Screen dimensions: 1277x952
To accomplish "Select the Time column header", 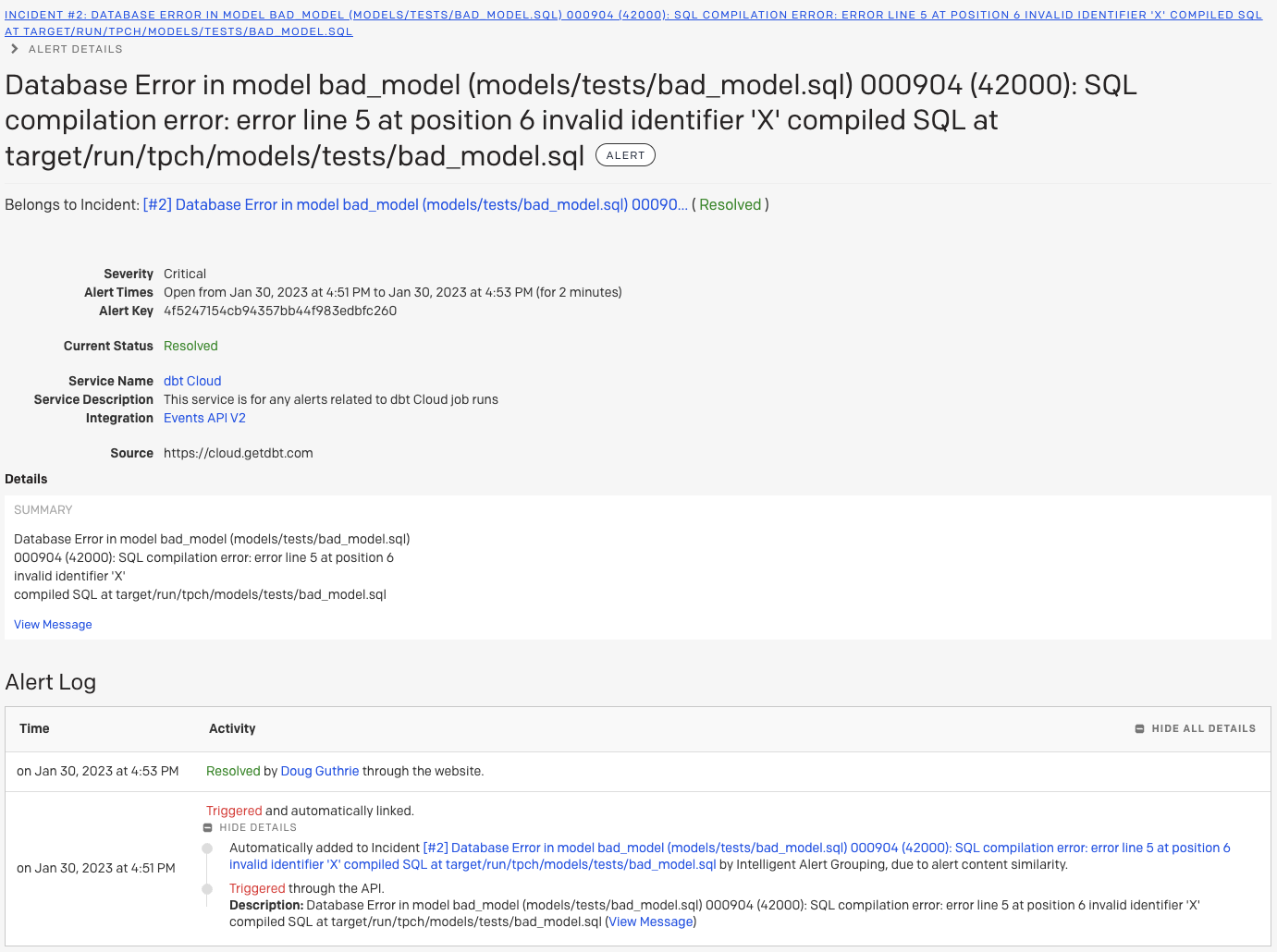I will tap(34, 728).
